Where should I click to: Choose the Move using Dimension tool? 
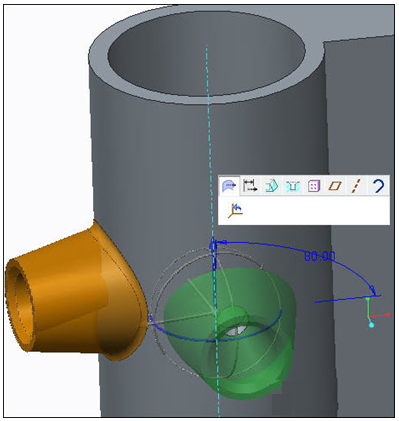point(250,186)
